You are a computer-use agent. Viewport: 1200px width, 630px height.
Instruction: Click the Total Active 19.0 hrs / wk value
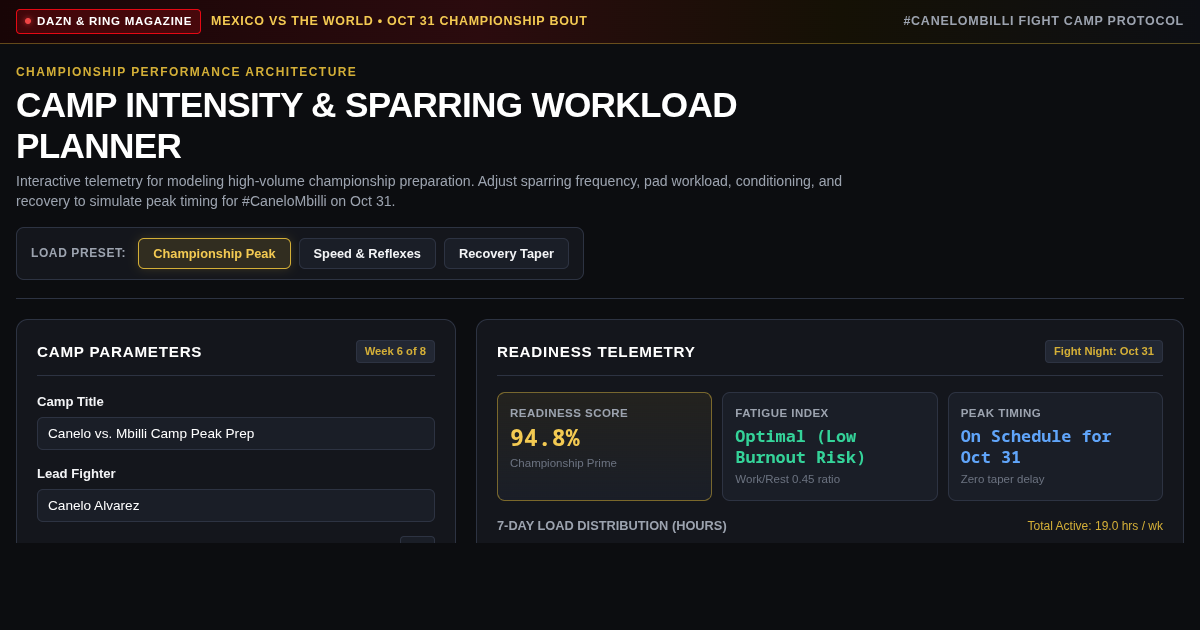1095,526
